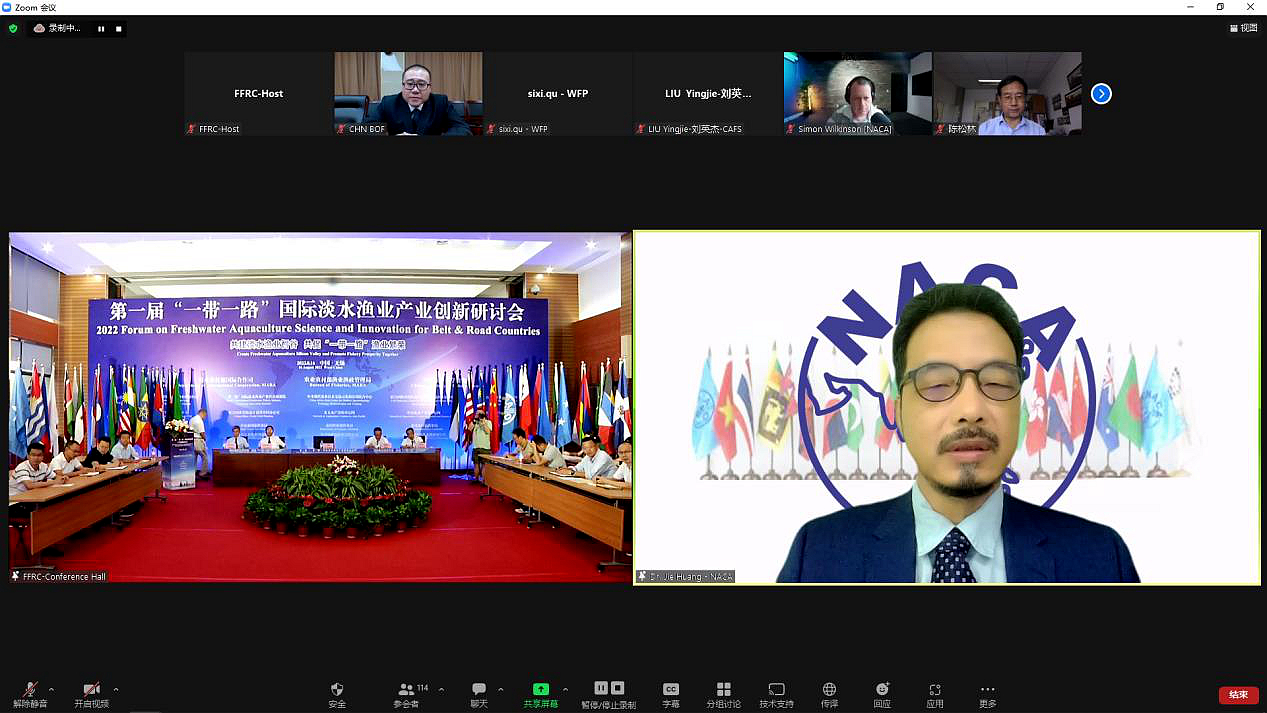Click the muted mic icon on FFRC-Host
Viewport: 1267px width, 713px height.
[x=192, y=129]
